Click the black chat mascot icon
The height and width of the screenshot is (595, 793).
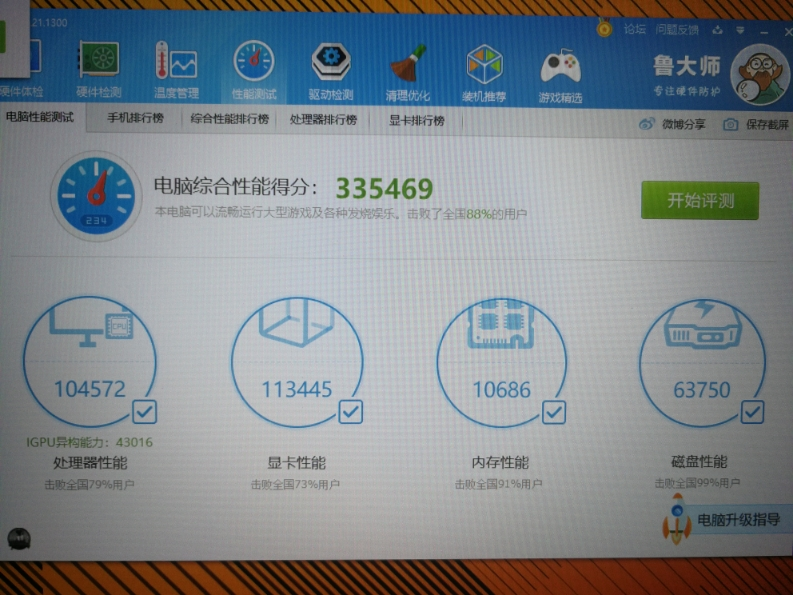(x=19, y=539)
